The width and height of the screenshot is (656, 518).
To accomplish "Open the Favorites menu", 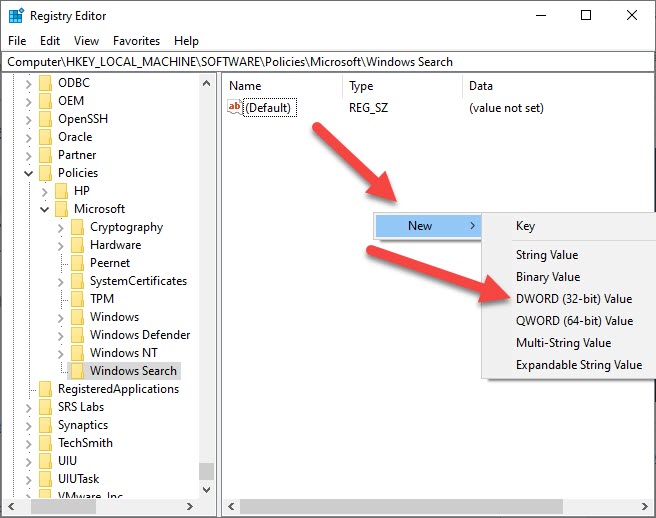I will click(x=136, y=41).
